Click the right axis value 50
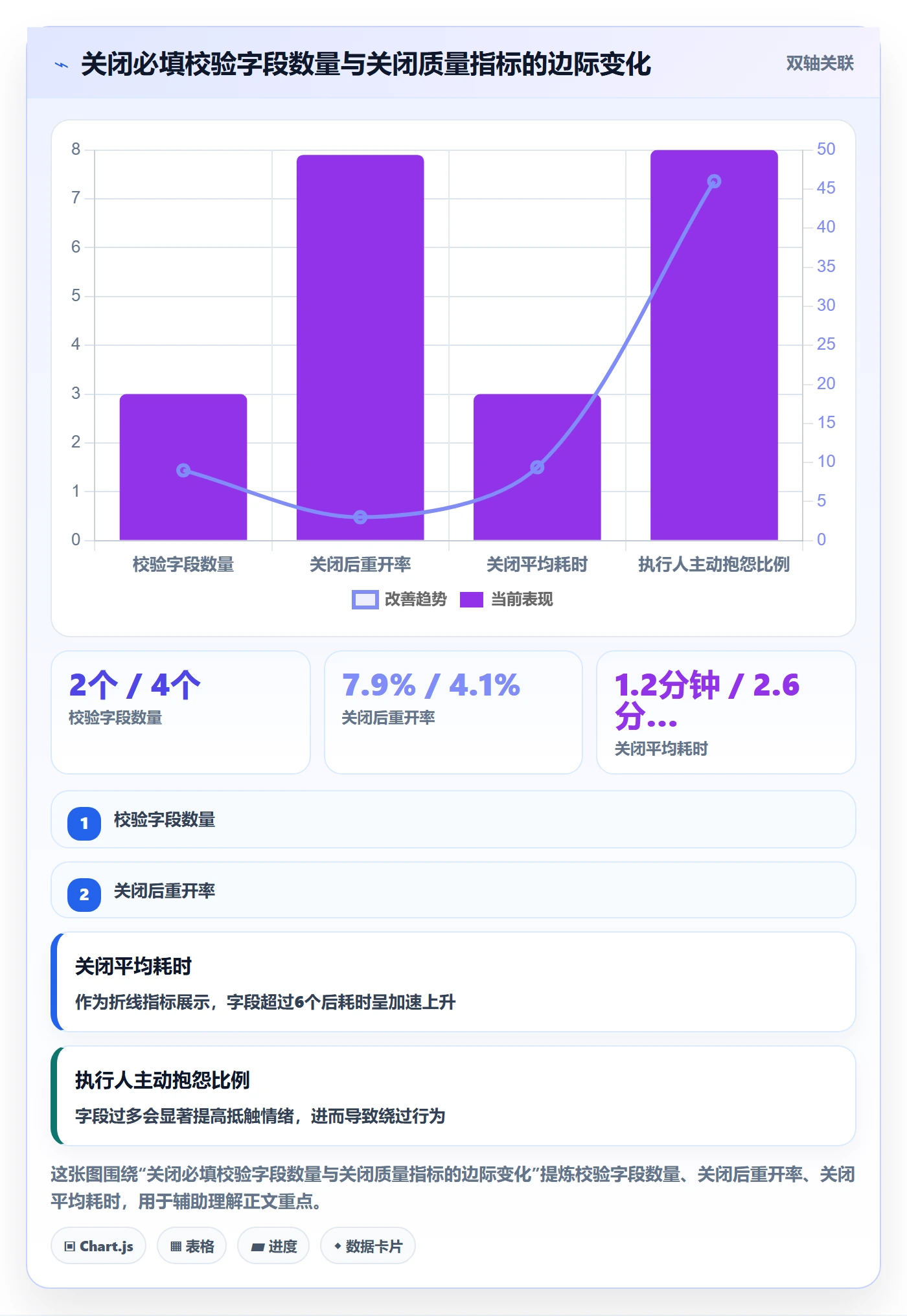Screen dimensions: 907x1316 click(826, 149)
